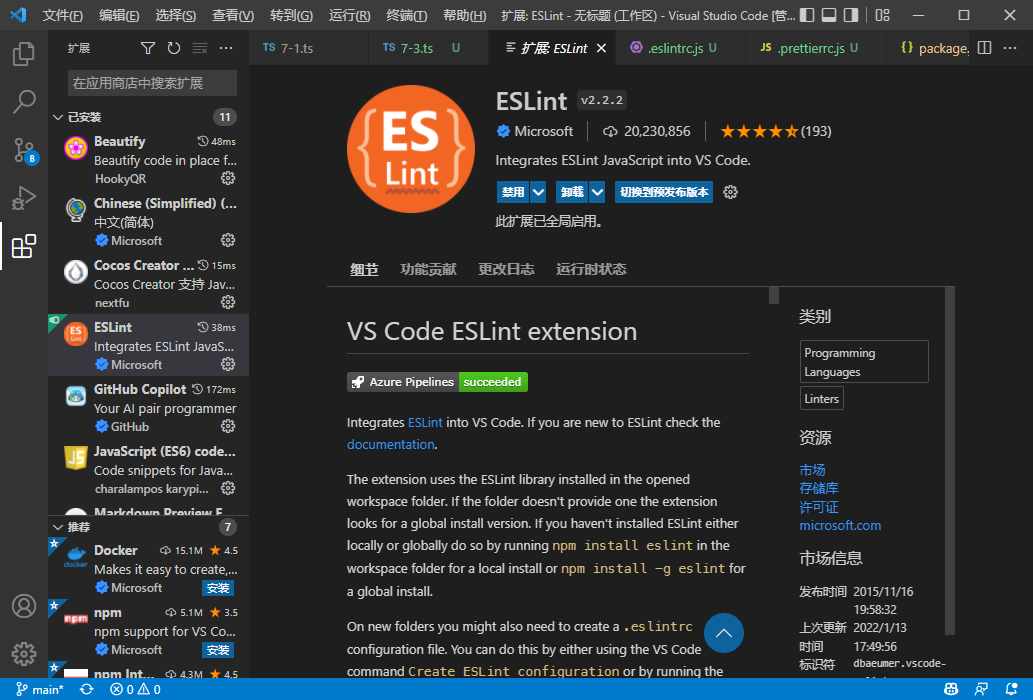Clear extensions search results icon
1033x700 pixels.
200,48
